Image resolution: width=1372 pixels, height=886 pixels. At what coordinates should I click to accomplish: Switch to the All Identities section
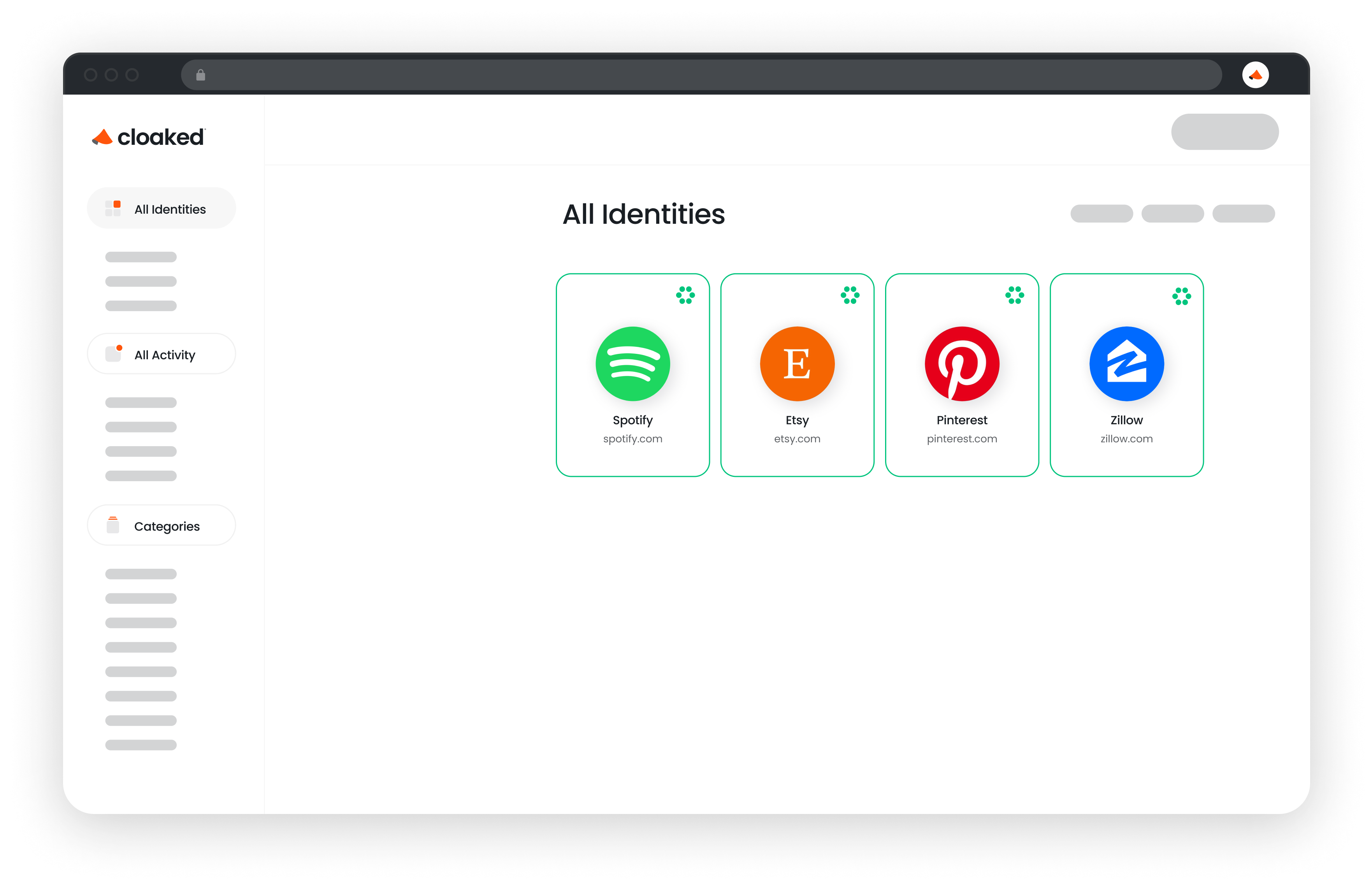pyautogui.click(x=161, y=208)
